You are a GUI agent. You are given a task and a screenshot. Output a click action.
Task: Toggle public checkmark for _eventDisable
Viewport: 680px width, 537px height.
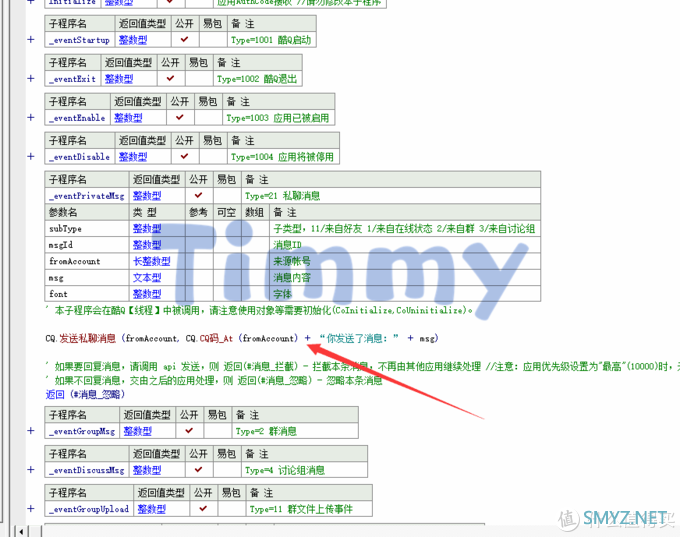click(184, 156)
